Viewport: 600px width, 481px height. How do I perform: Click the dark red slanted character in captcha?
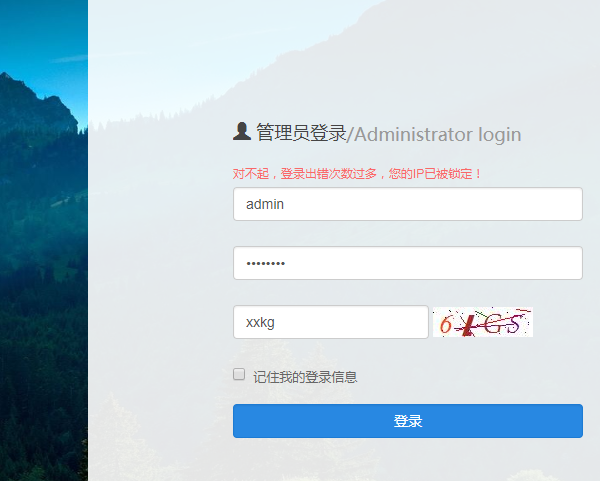(x=468, y=326)
